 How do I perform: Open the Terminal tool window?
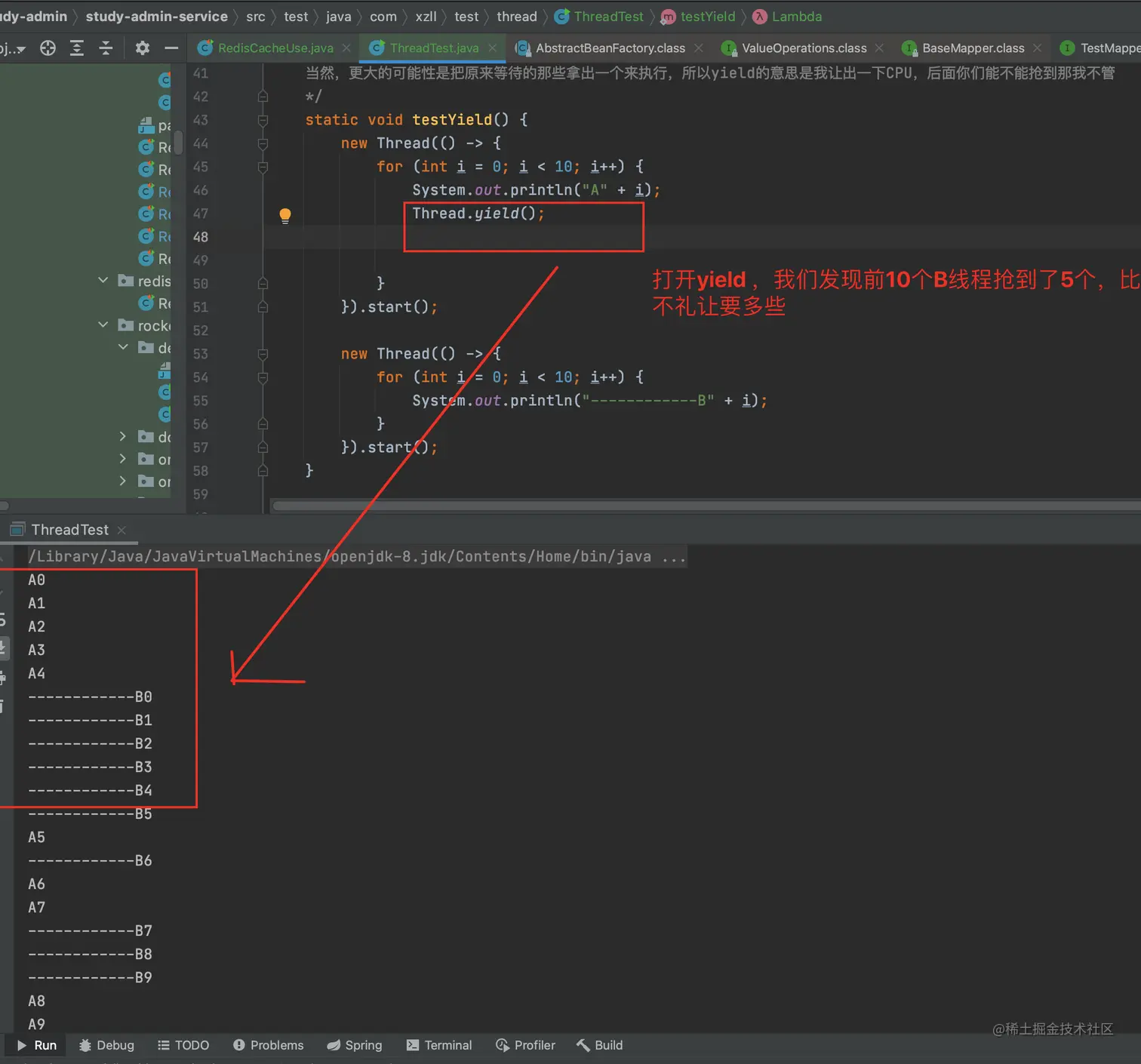[439, 1045]
